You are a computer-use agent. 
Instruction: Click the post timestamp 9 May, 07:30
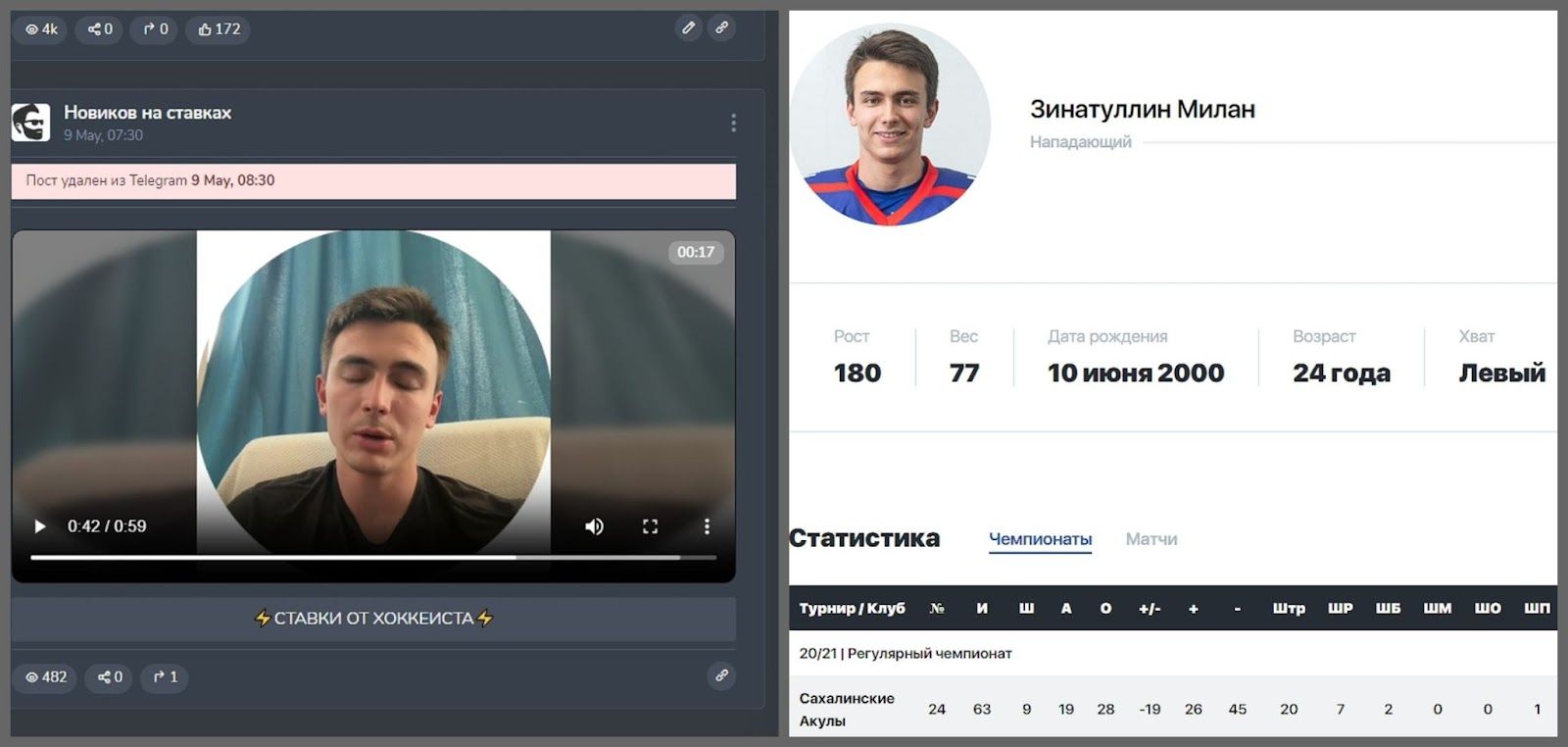click(x=103, y=135)
